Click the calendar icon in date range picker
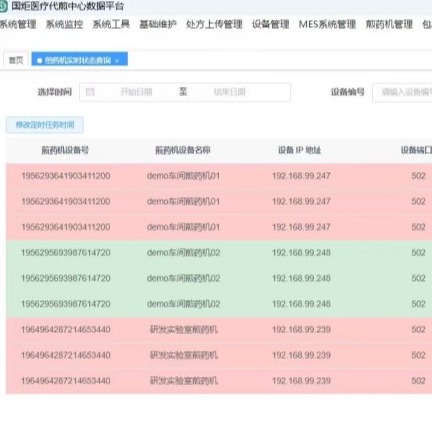 [x=90, y=92]
